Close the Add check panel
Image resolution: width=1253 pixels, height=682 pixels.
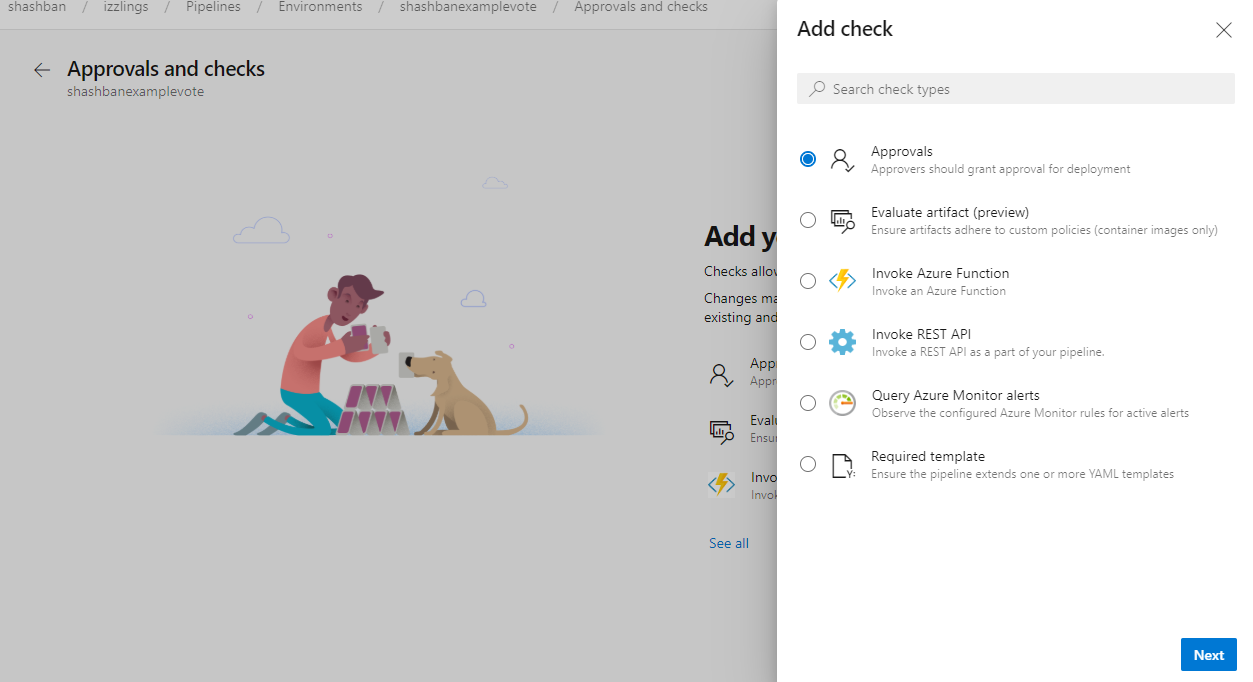tap(1223, 30)
